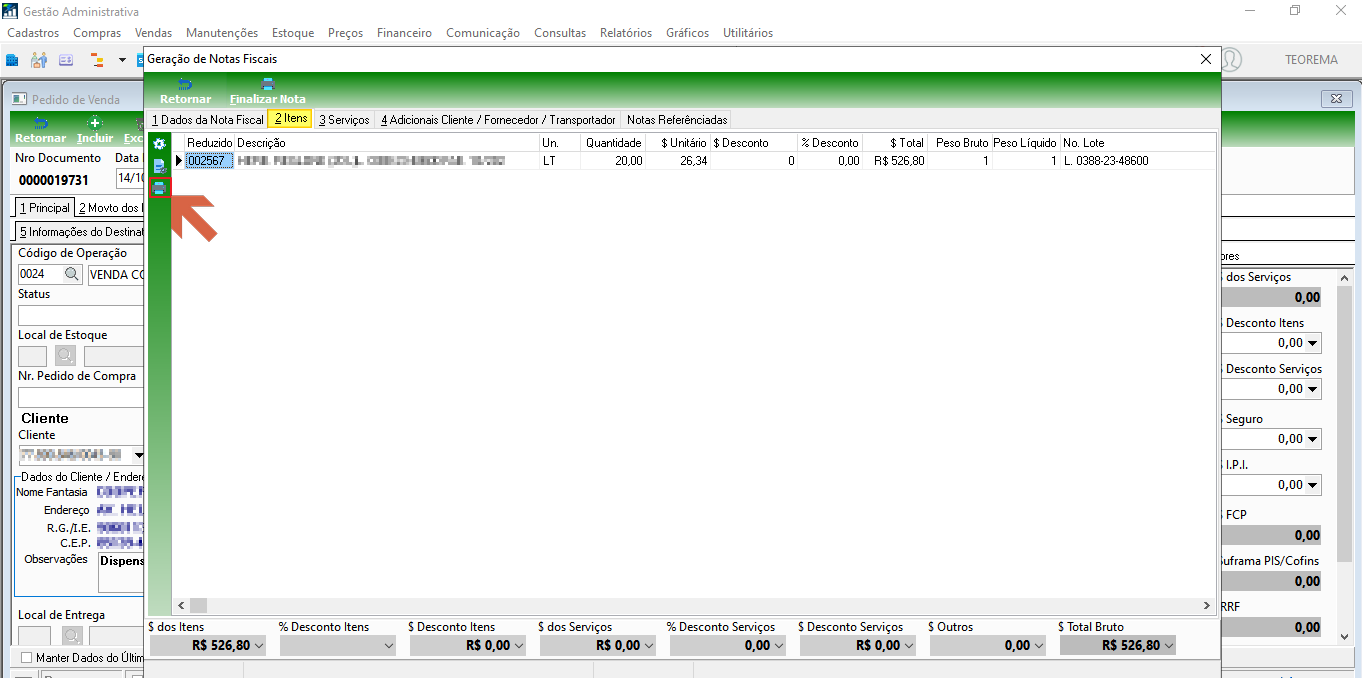Open the Cadastros menu
1362x678 pixels.
coord(33,33)
